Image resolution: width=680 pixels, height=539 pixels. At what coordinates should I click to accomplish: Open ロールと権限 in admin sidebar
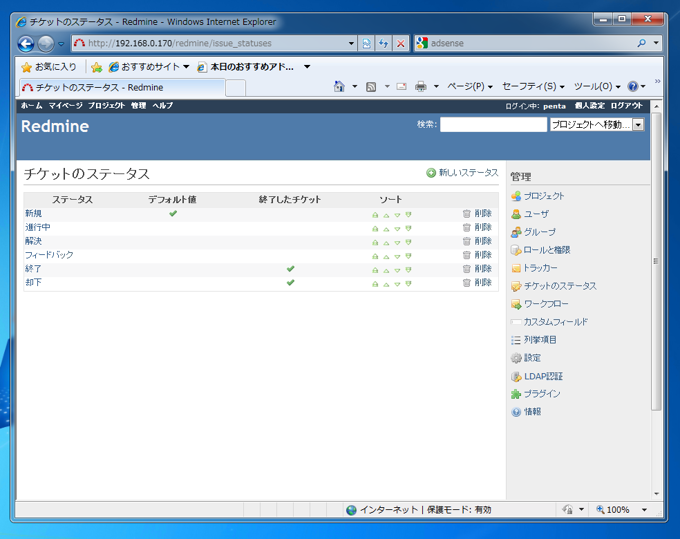pos(546,250)
